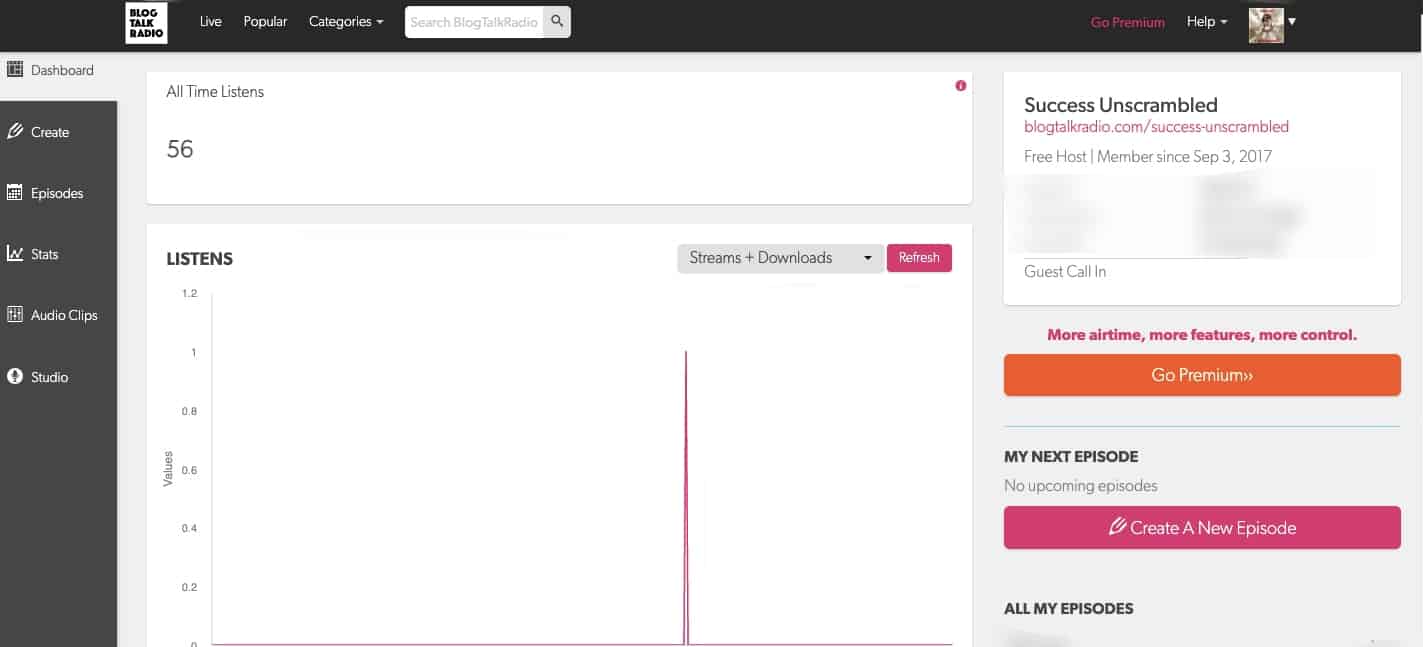The width and height of the screenshot is (1423, 647).
Task: Open the Stats chart icon
Action: click(x=15, y=253)
